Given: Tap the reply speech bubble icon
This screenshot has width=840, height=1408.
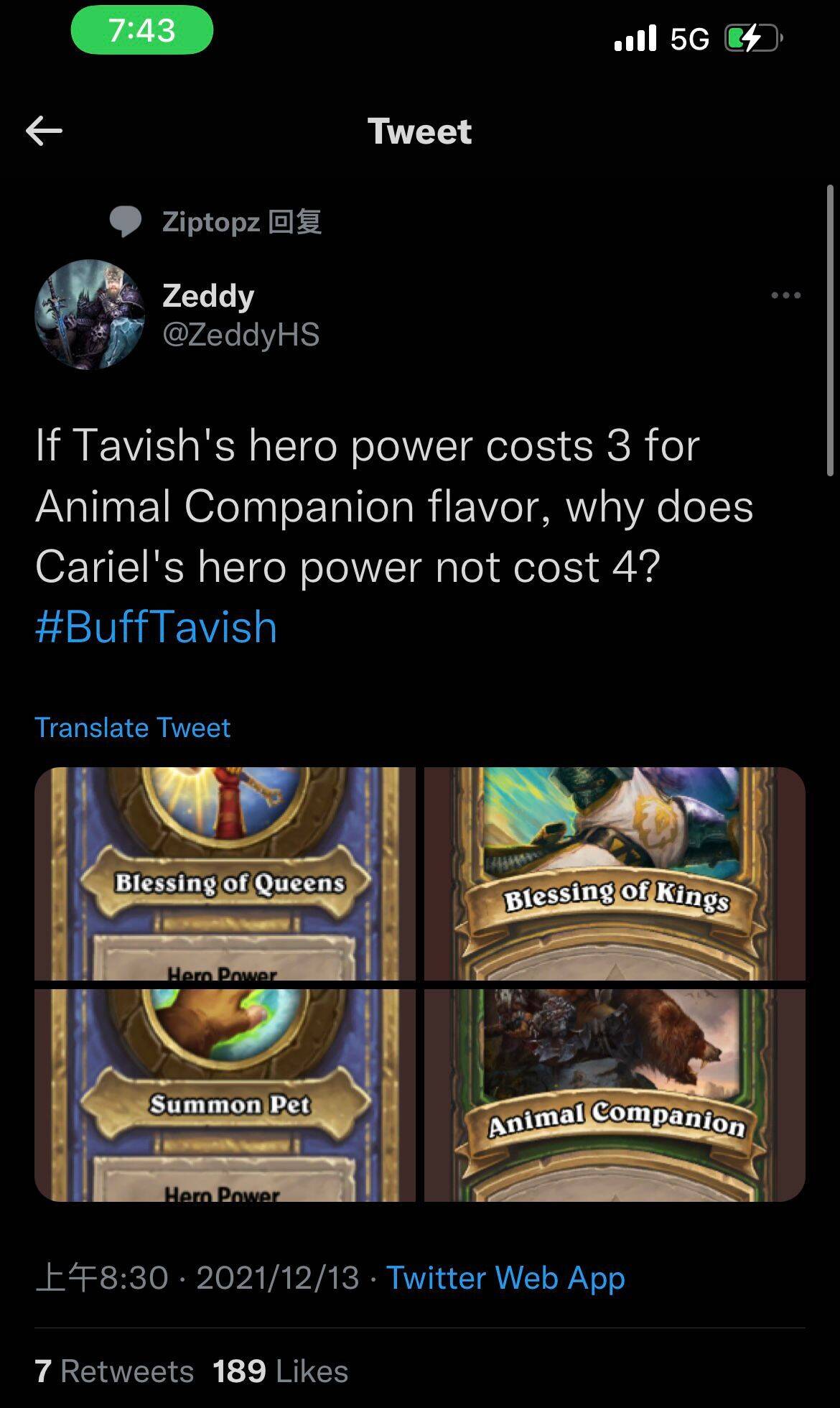Looking at the screenshot, I should pos(126,222).
